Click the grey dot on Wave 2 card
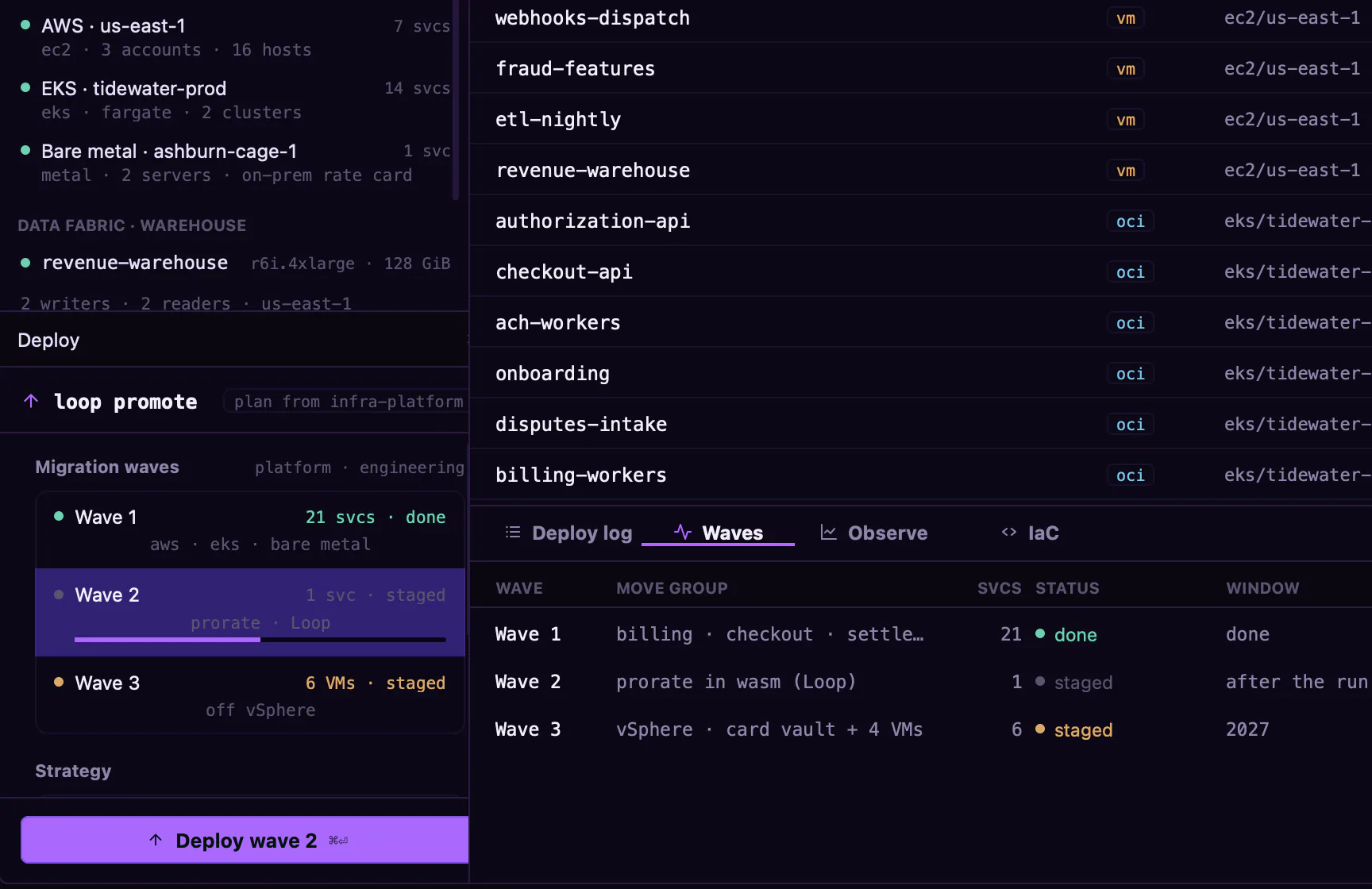 (x=59, y=595)
